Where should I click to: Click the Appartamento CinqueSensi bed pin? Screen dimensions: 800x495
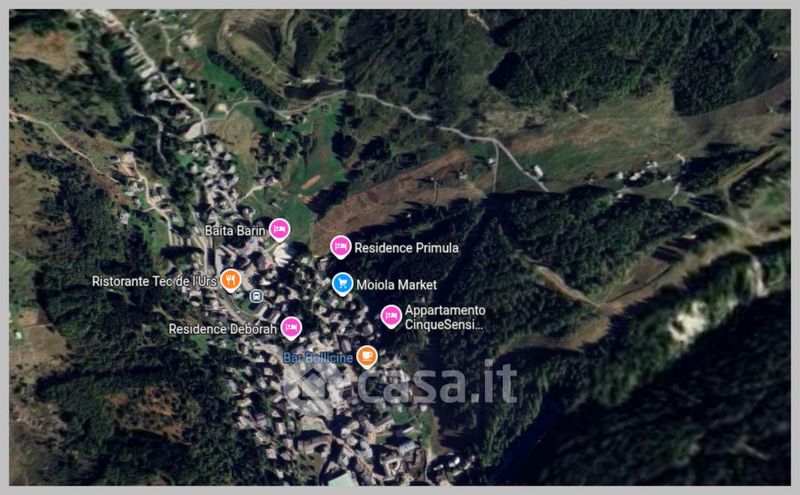(x=391, y=316)
